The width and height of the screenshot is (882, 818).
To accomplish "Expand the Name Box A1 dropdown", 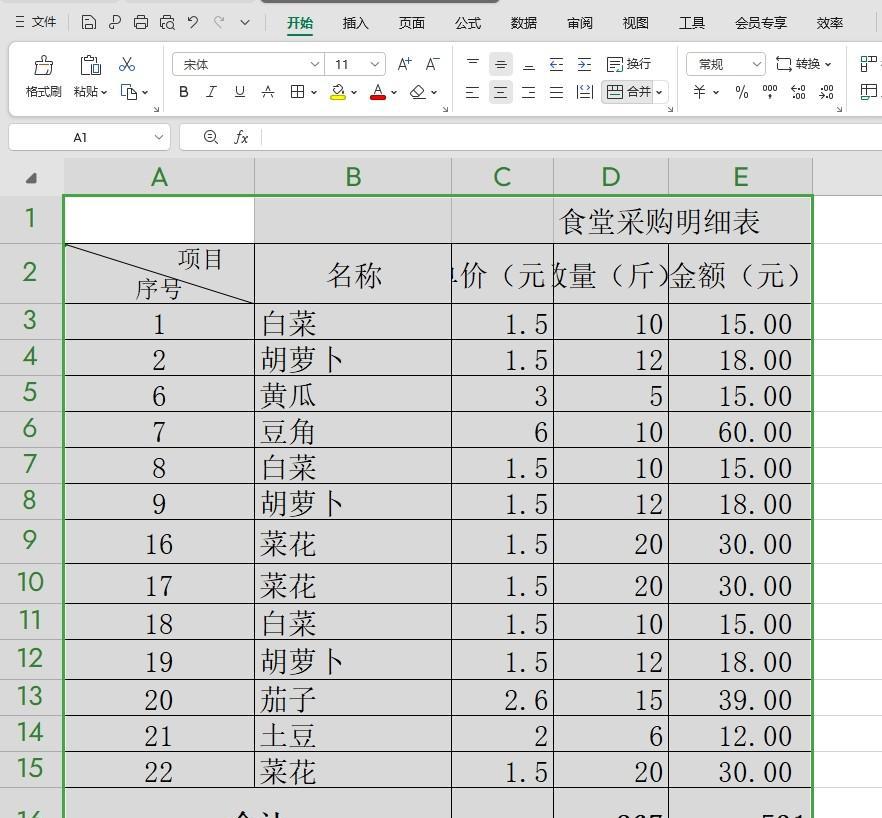I will [x=159, y=137].
